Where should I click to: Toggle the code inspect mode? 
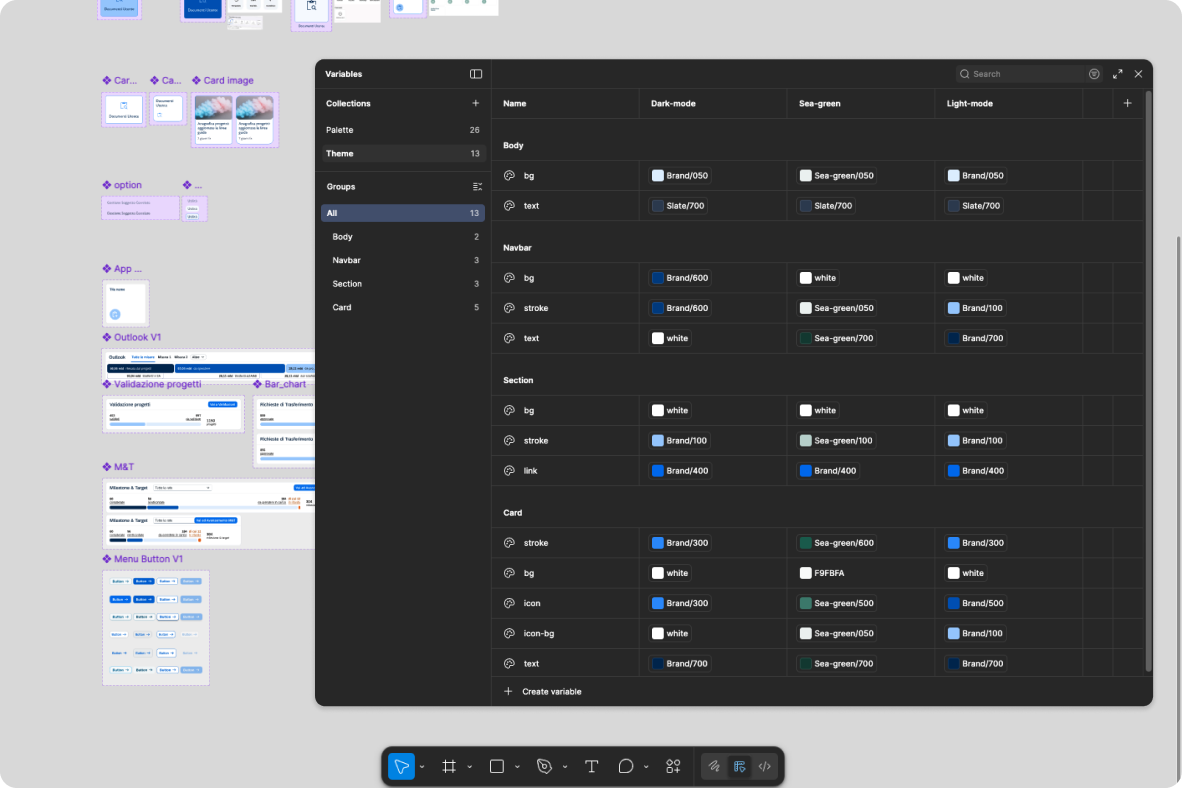click(763, 766)
